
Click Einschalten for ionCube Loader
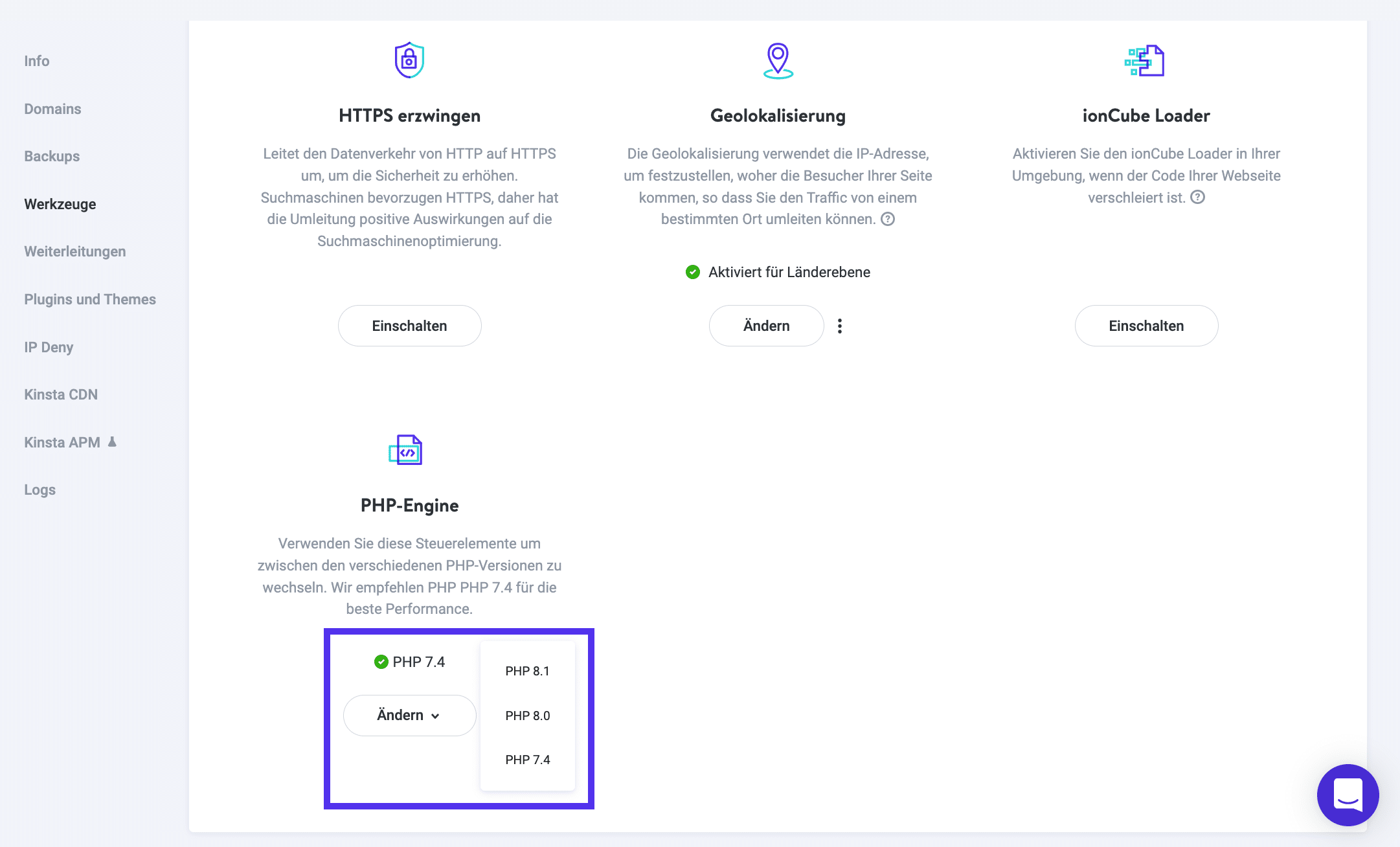coord(1146,326)
